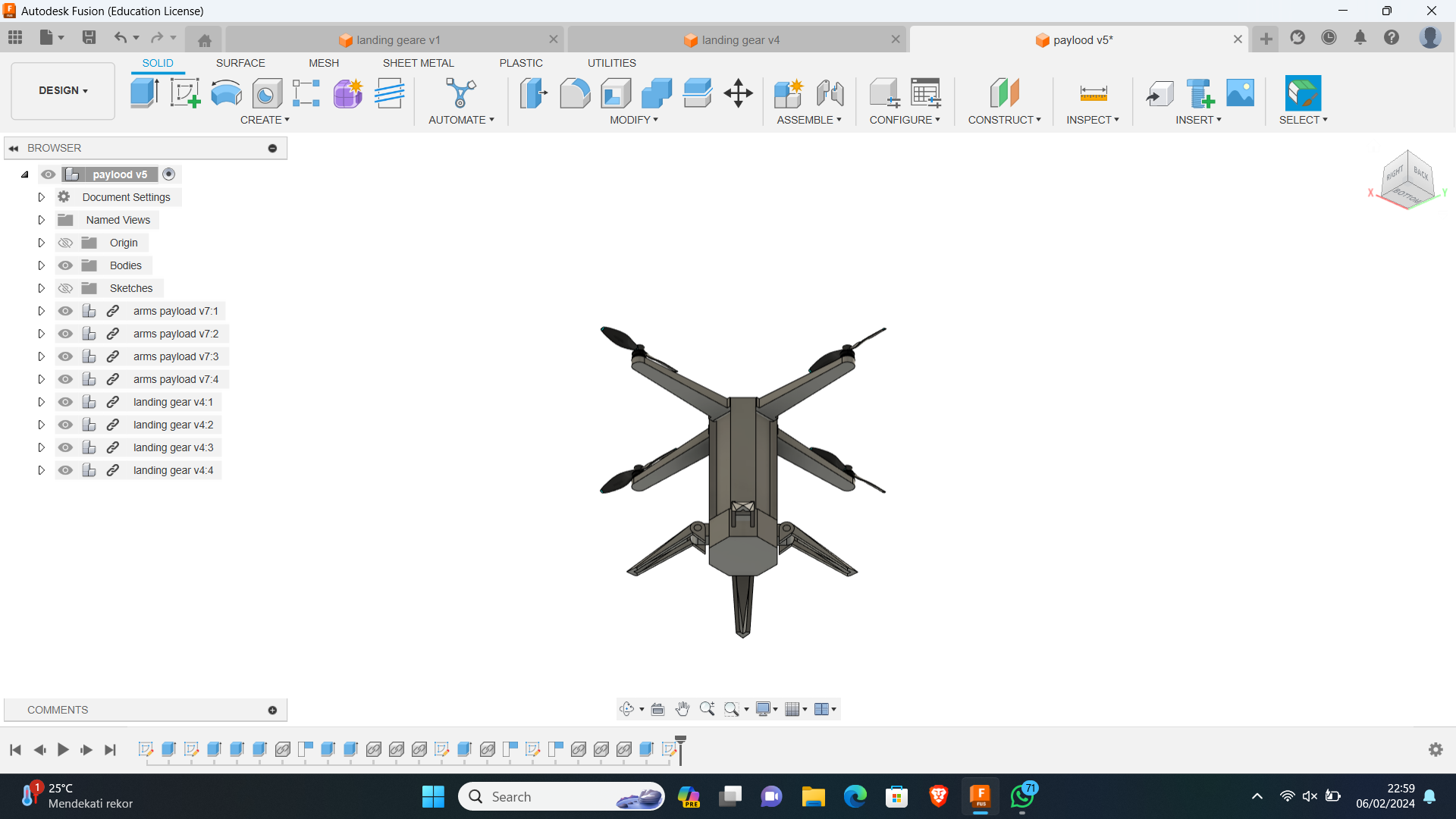Select the Offset Plane construct icon
This screenshot has width=1456, height=819.
coord(1004,93)
